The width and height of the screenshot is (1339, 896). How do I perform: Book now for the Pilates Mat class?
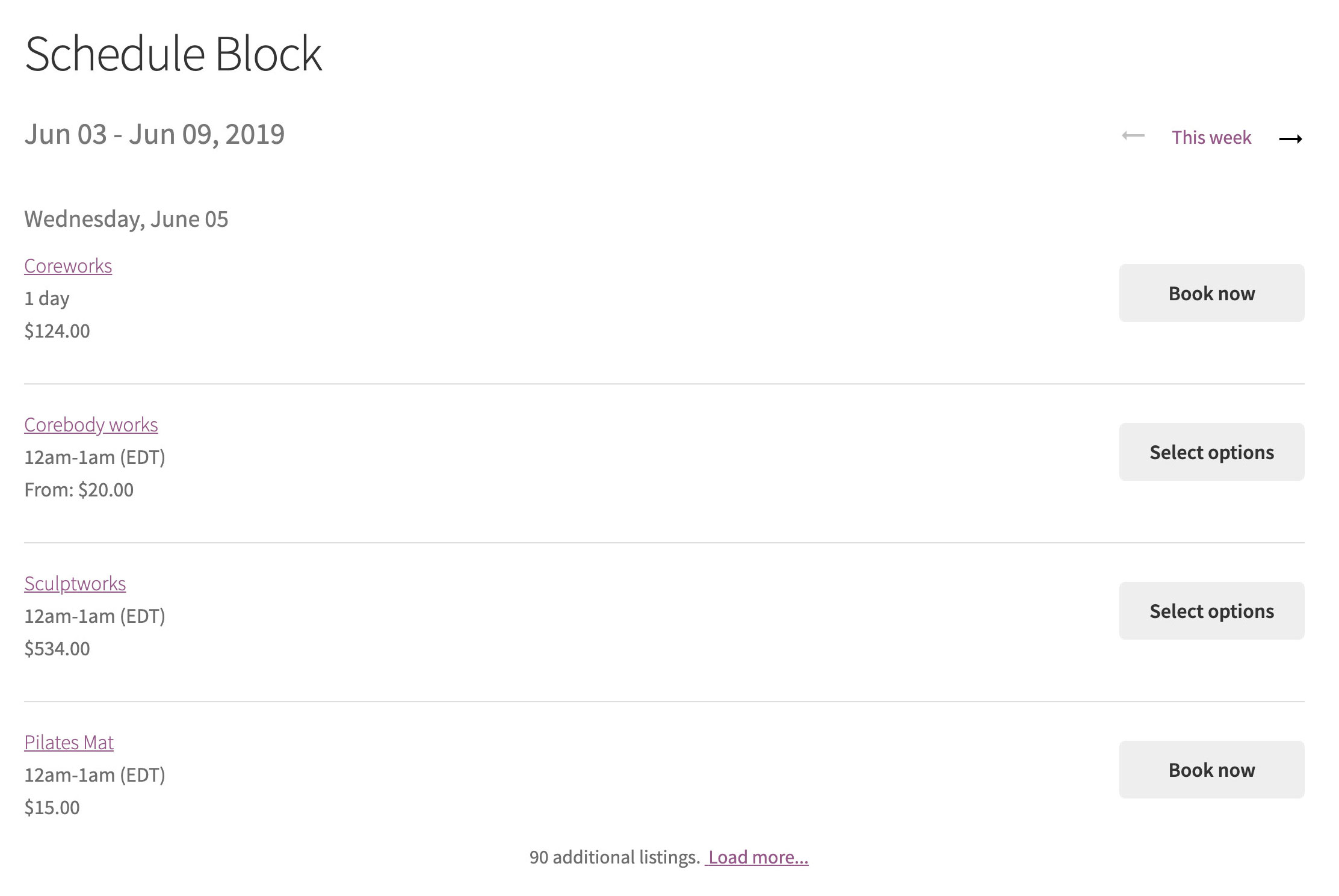tap(1211, 770)
